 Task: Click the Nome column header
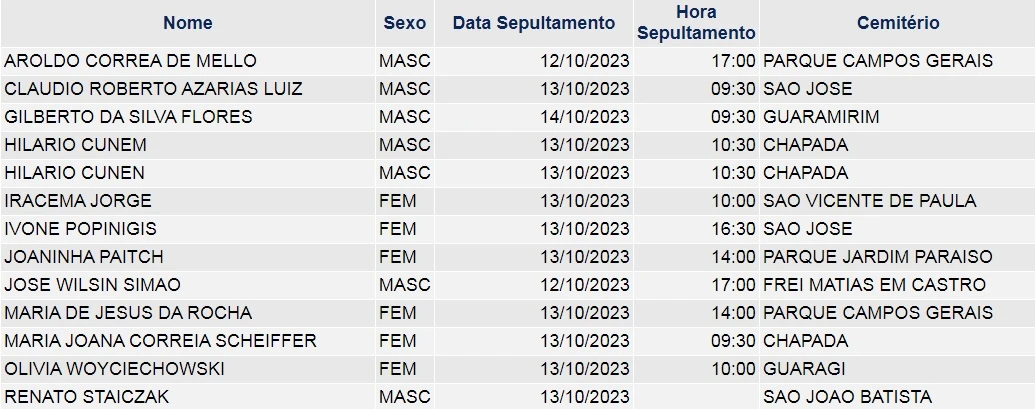tap(188, 23)
